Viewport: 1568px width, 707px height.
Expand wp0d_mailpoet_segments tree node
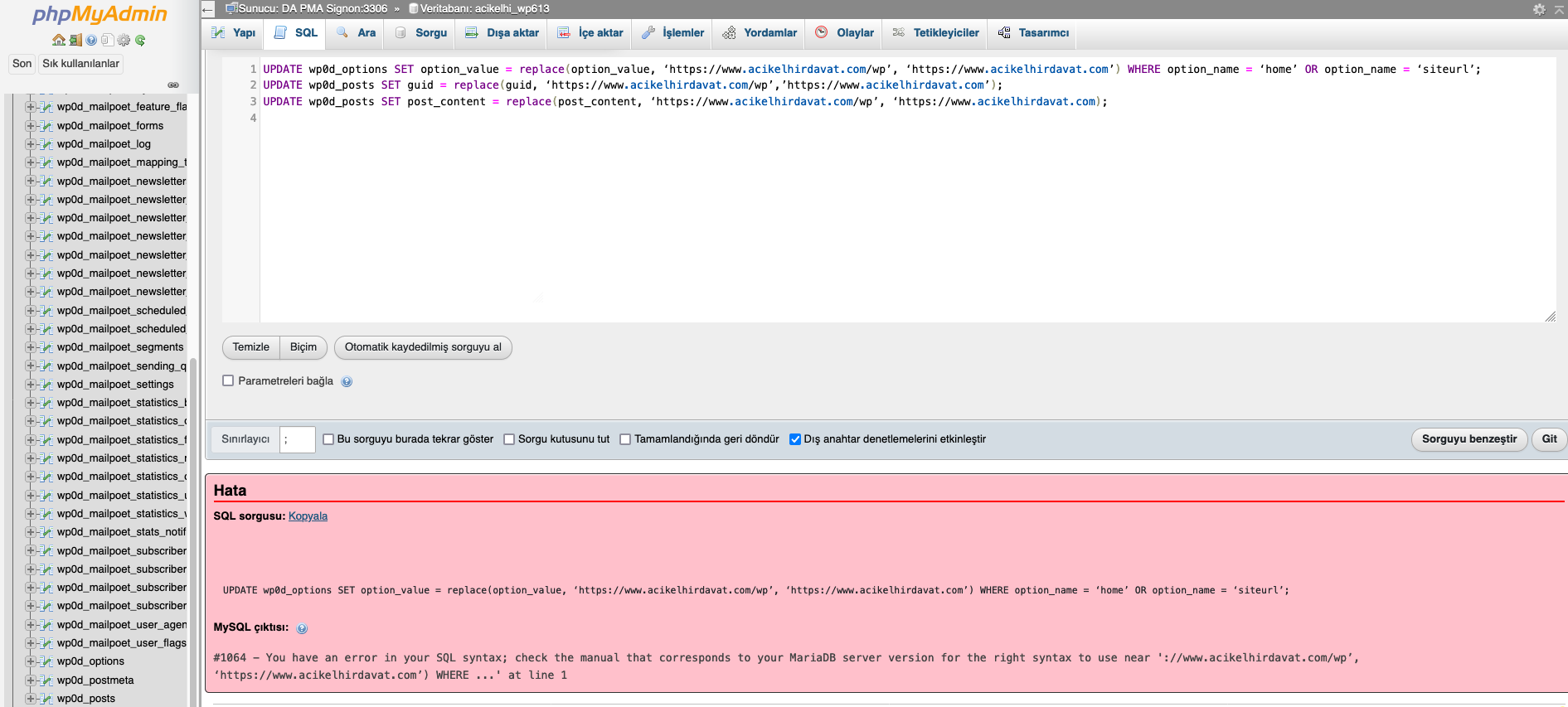click(31, 347)
